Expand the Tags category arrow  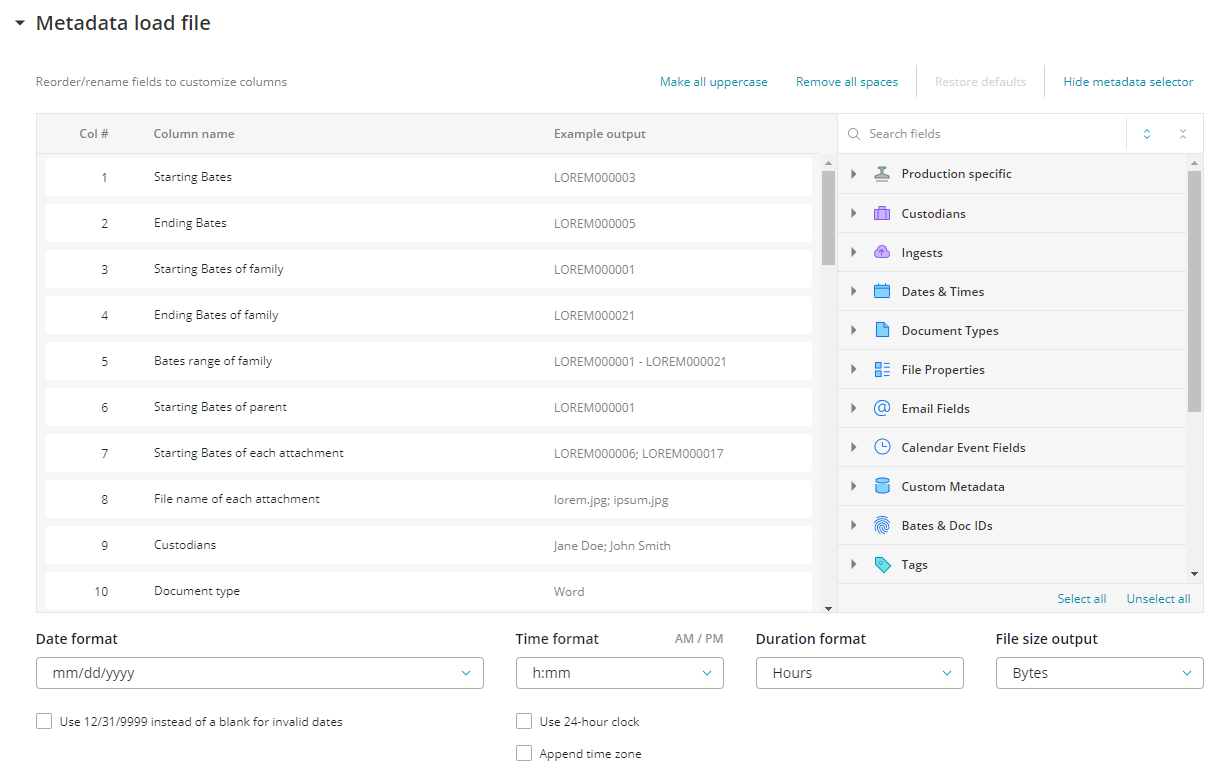(853, 564)
